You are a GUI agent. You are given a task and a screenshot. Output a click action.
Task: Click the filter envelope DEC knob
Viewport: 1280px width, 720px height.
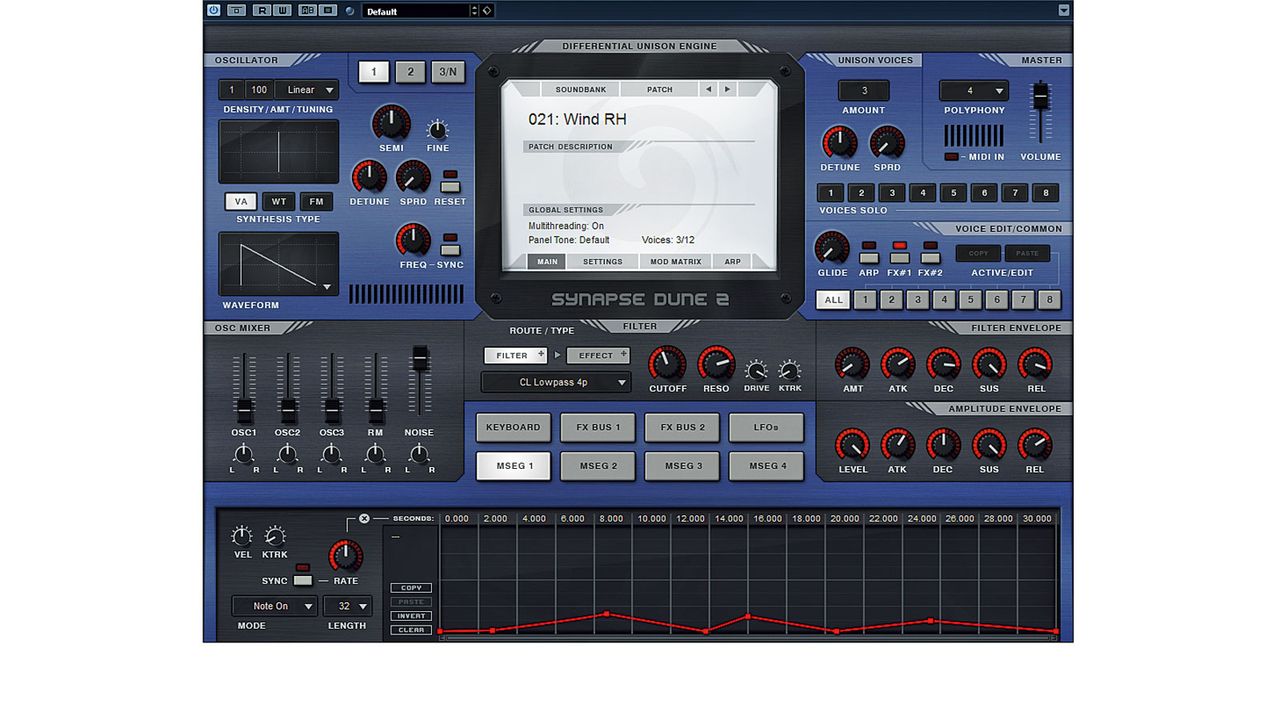[943, 365]
